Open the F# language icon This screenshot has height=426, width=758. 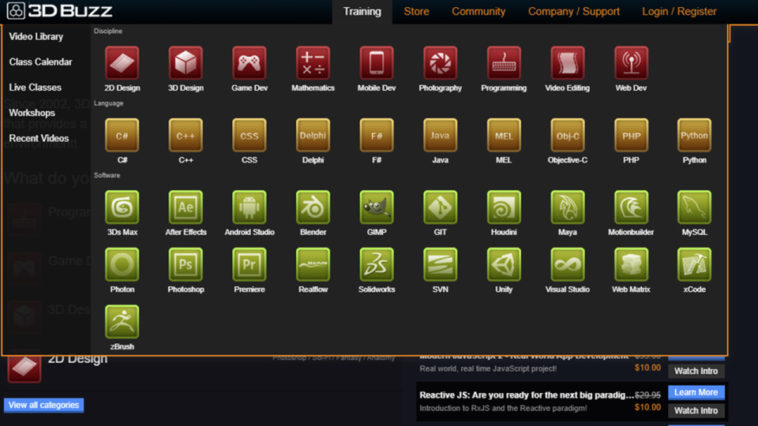click(377, 135)
